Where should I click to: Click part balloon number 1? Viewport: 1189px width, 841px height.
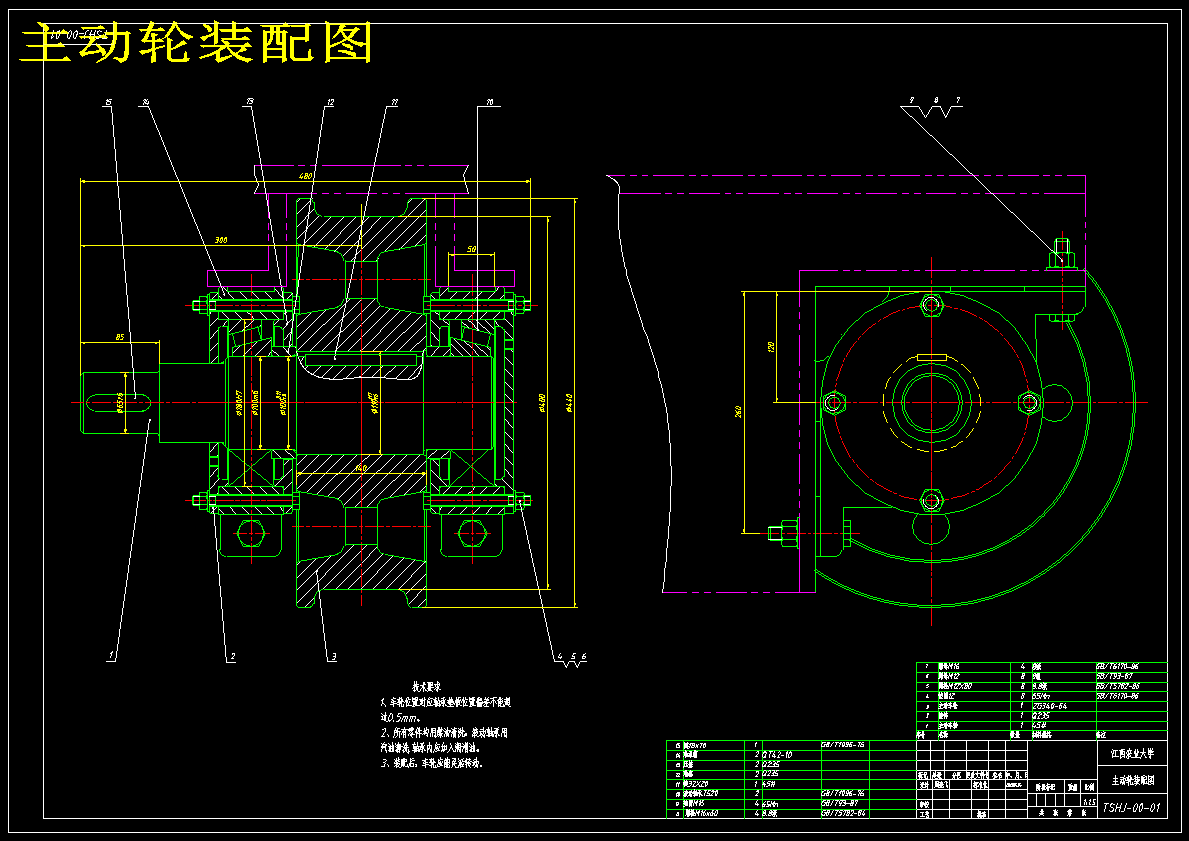tap(111, 654)
